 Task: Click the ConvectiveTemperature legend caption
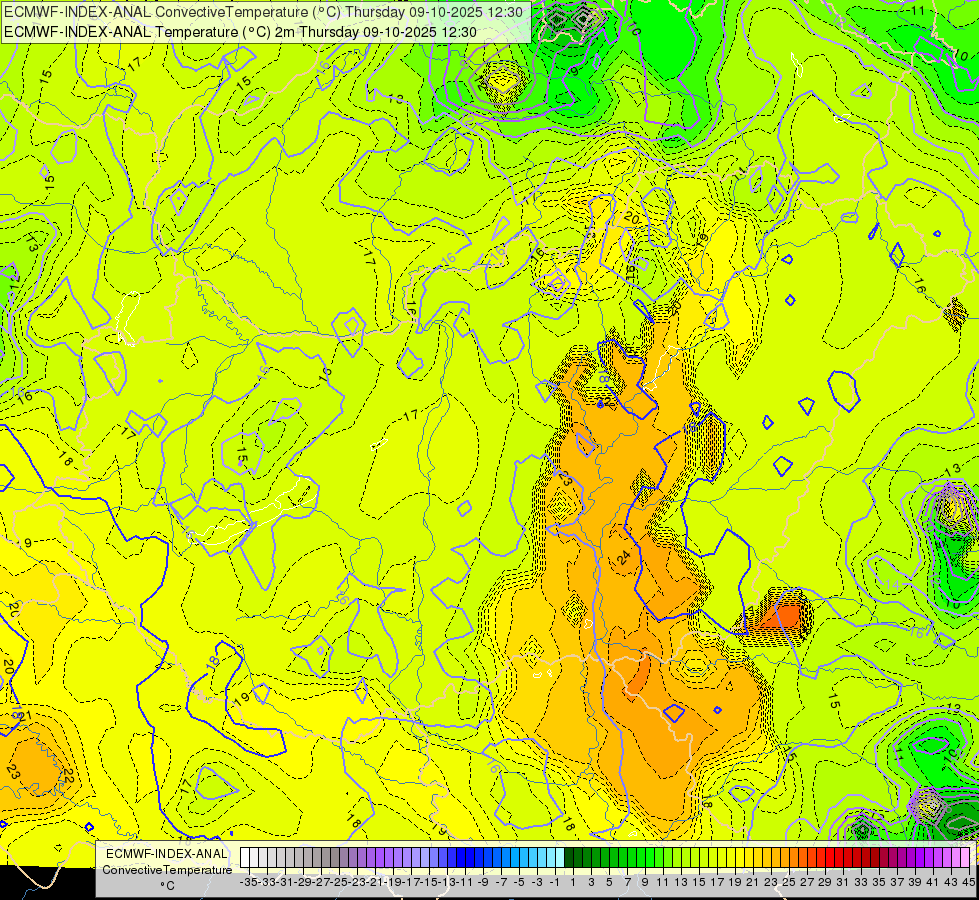pos(167,870)
